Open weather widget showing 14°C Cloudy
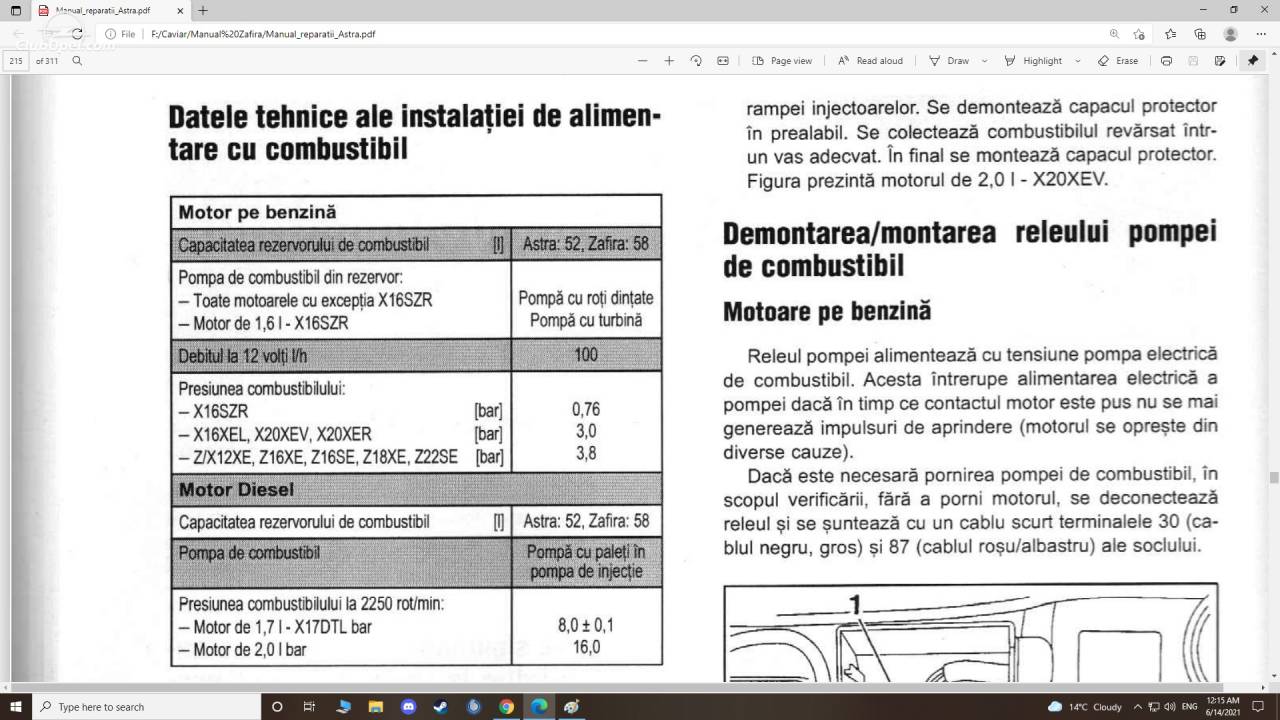Screen dimensions: 1280x720 1085,706
